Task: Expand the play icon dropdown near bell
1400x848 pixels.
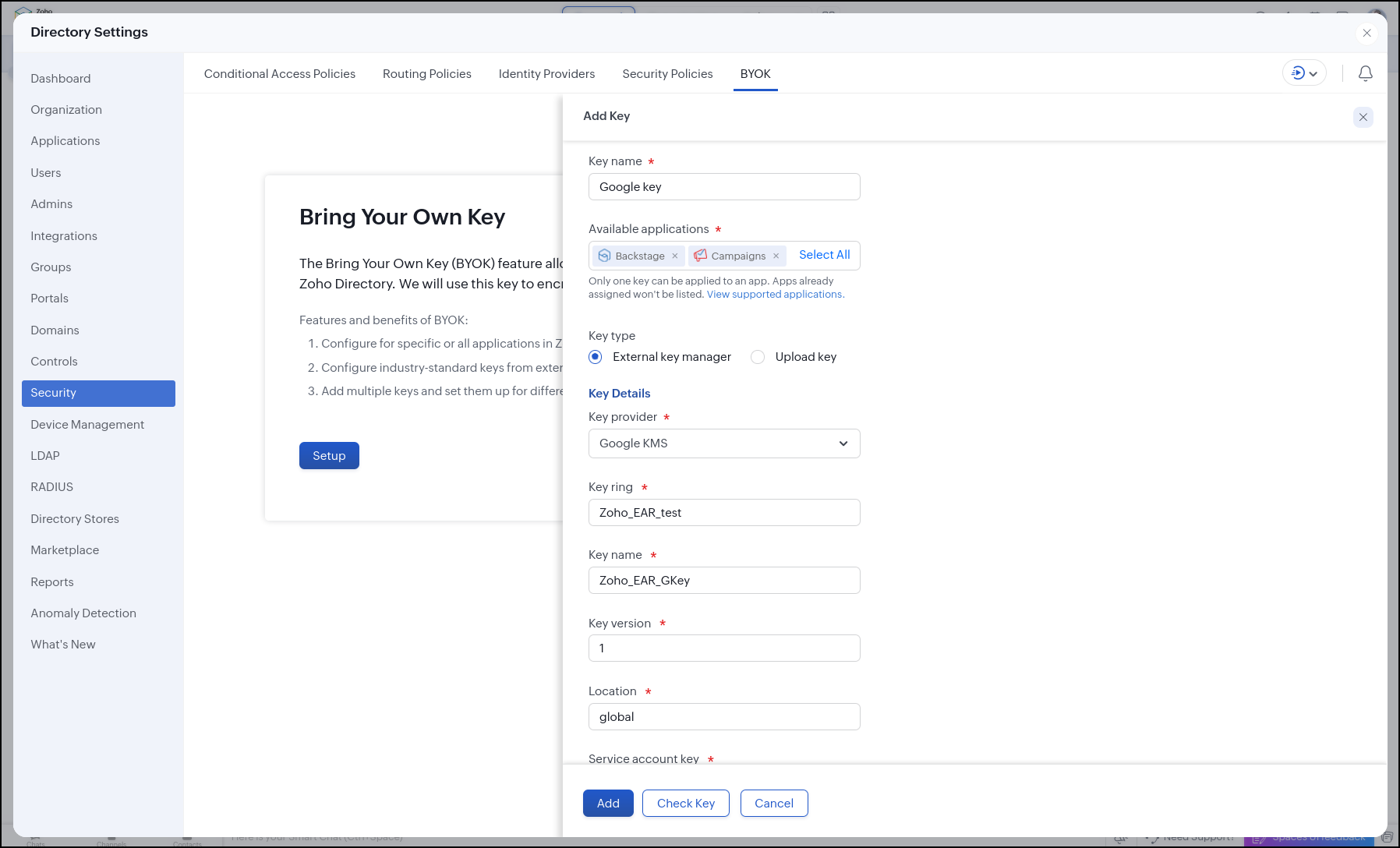Action: click(1304, 73)
